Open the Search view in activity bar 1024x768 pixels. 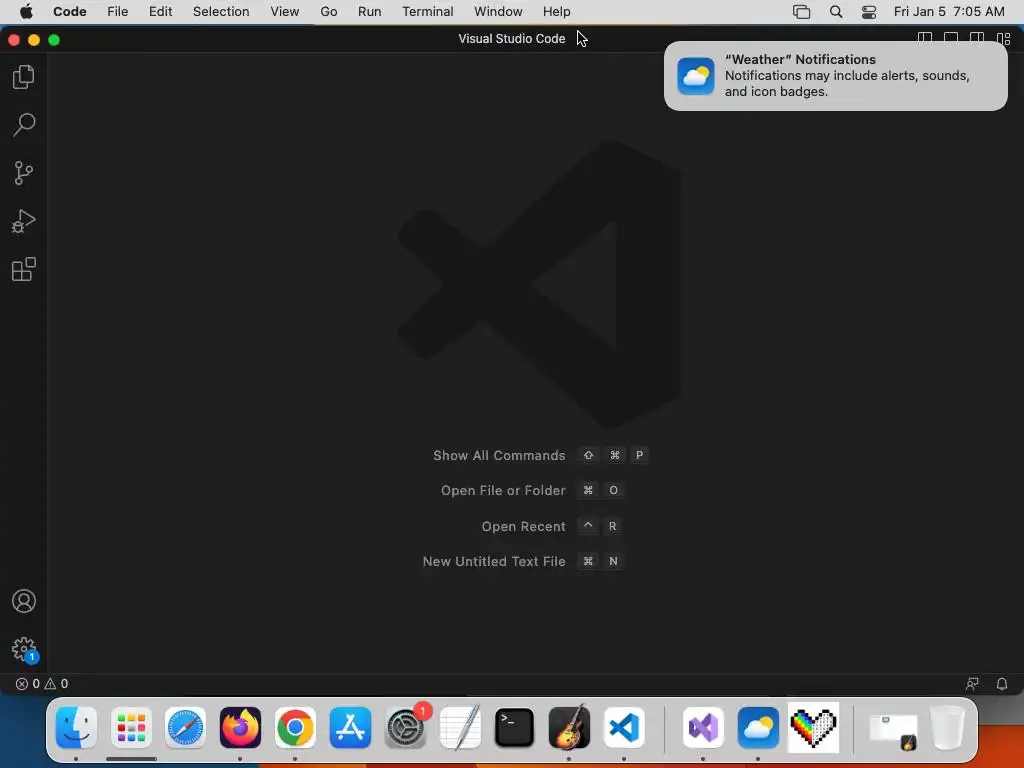pos(24,125)
